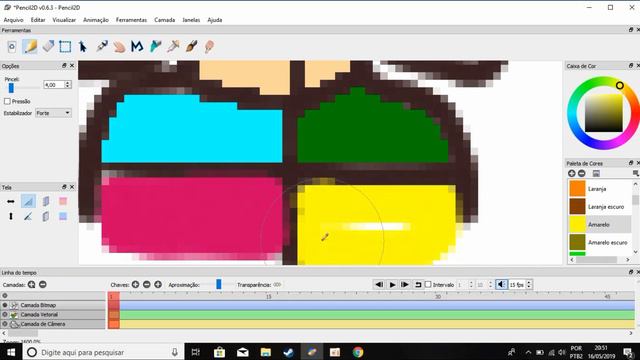This screenshot has width=640, height=360.
Task: Click the Pincel size slider handle
Action: point(11,87)
